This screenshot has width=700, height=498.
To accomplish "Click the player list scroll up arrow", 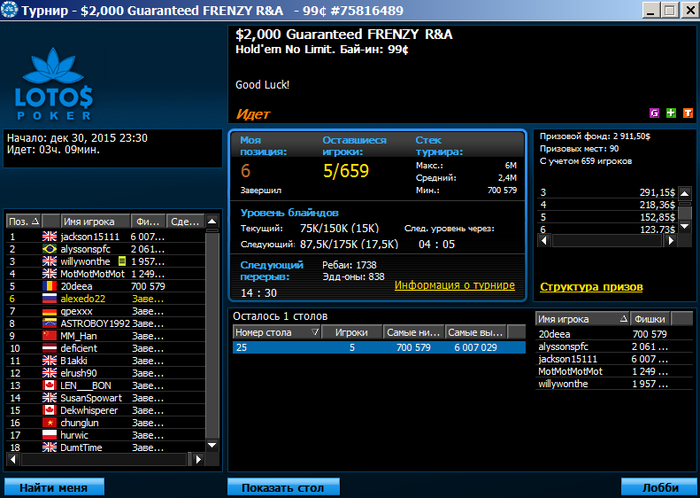I will [x=212, y=221].
